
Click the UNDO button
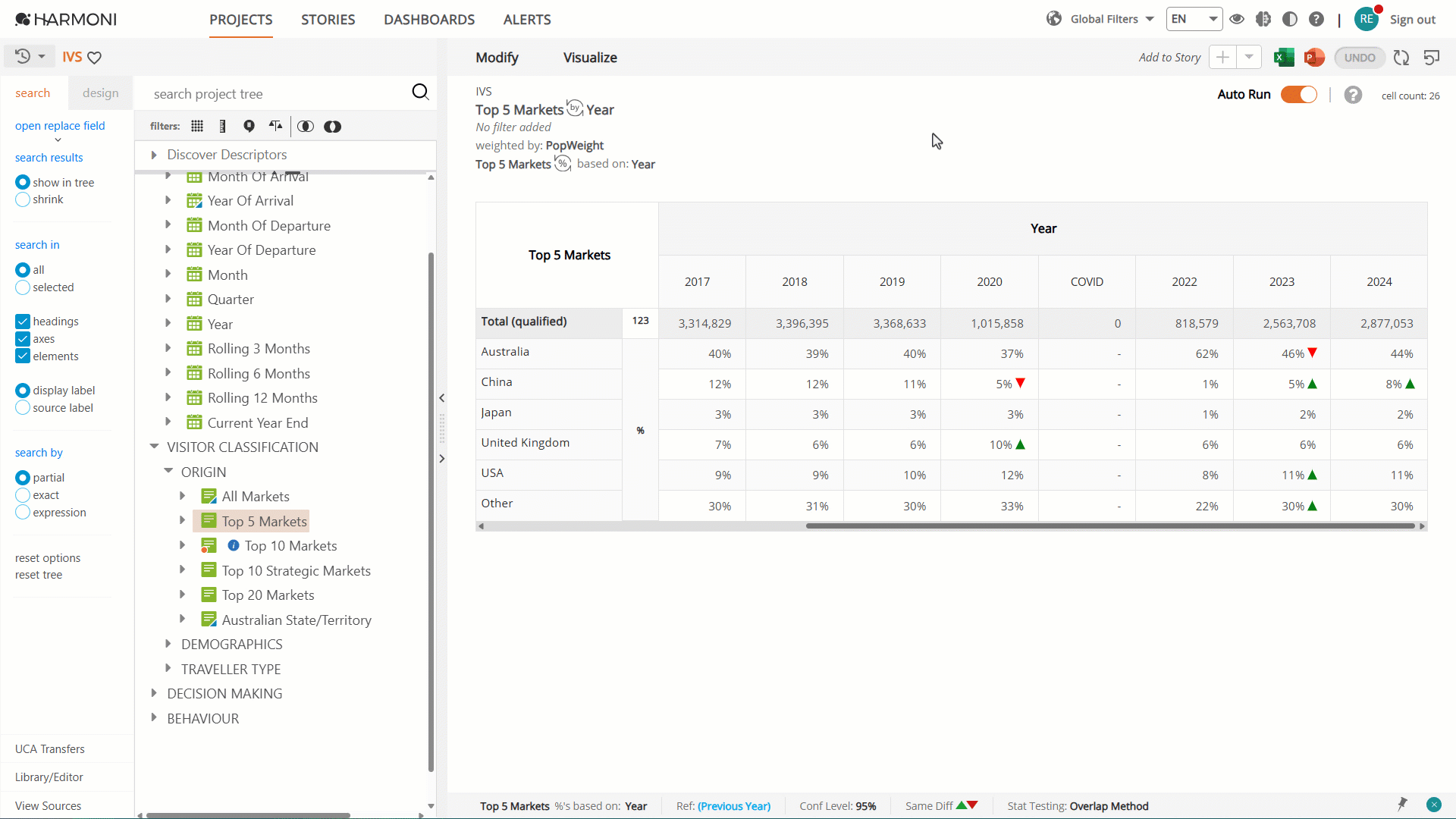click(1360, 58)
